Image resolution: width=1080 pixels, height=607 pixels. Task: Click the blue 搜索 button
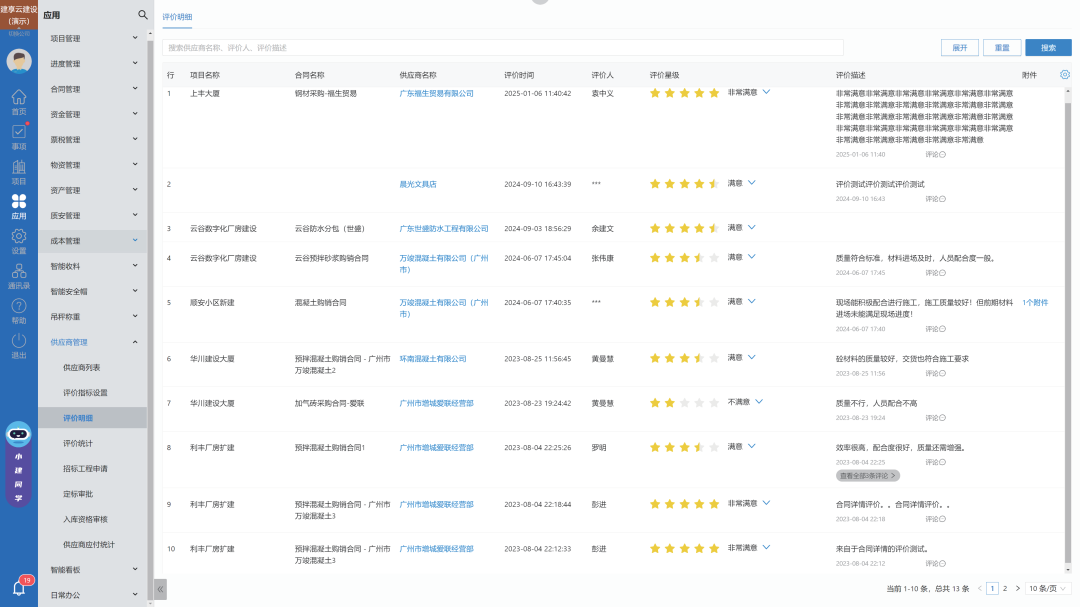[x=1047, y=48]
